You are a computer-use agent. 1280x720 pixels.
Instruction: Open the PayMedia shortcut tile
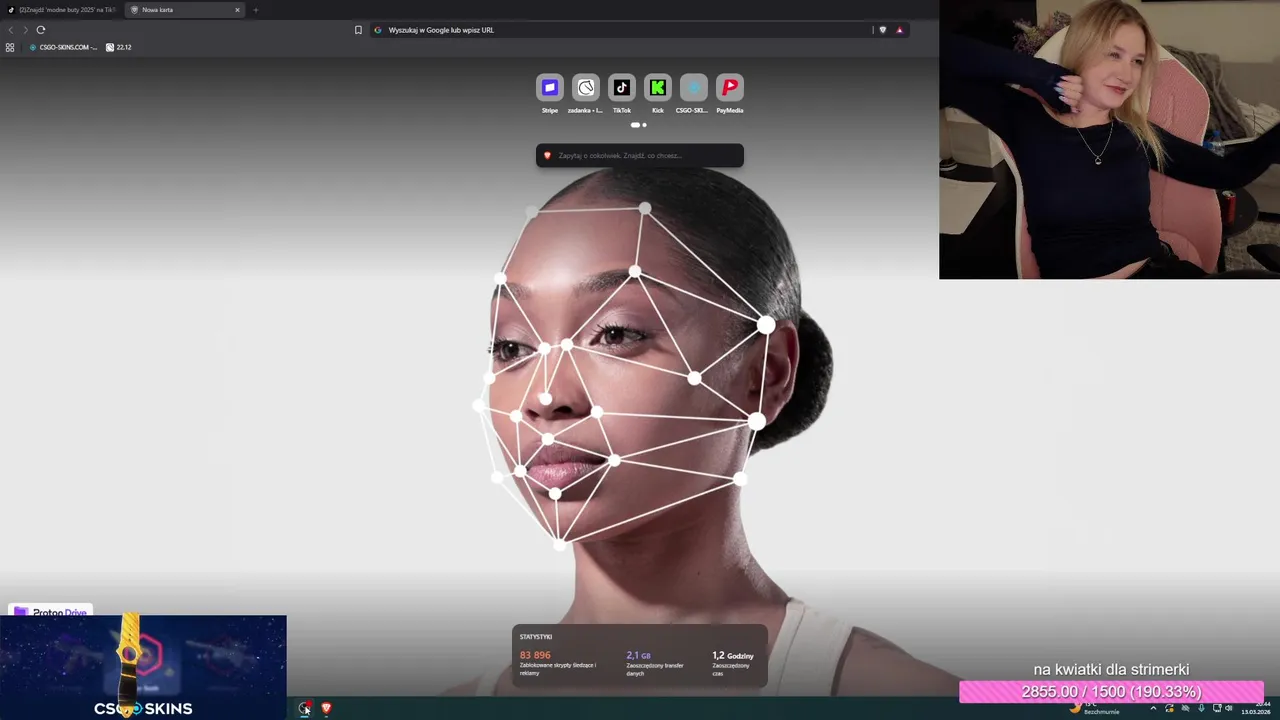click(730, 88)
